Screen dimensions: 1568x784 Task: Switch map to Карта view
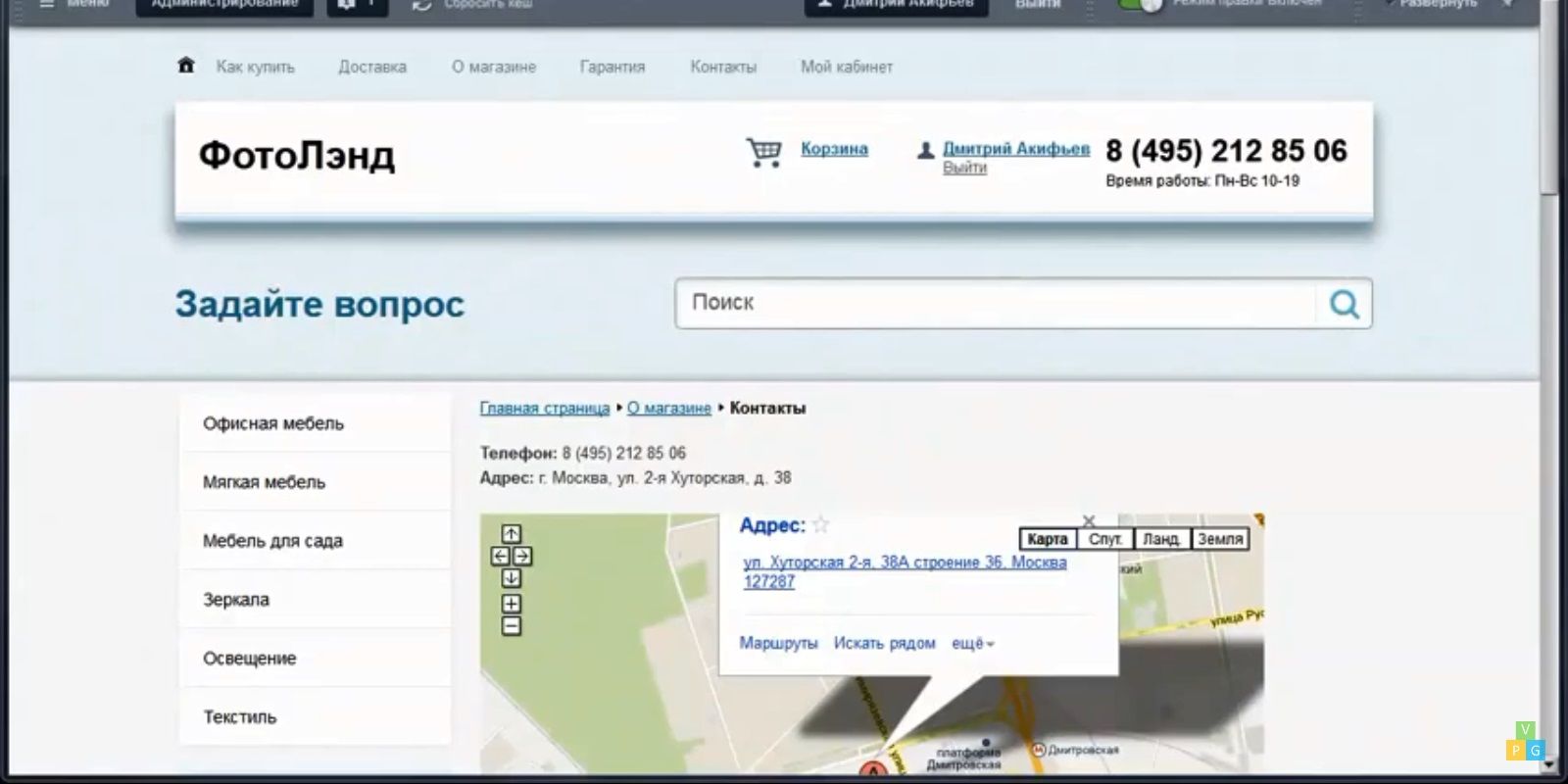(1048, 539)
